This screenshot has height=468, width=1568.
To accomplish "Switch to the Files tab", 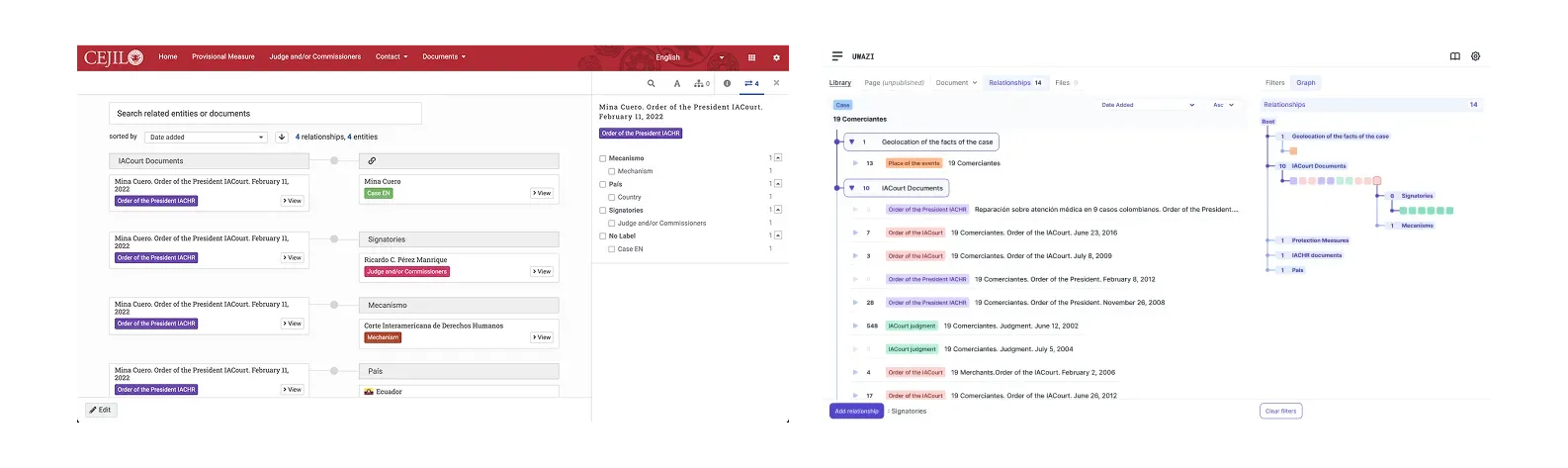I will 1066,83.
